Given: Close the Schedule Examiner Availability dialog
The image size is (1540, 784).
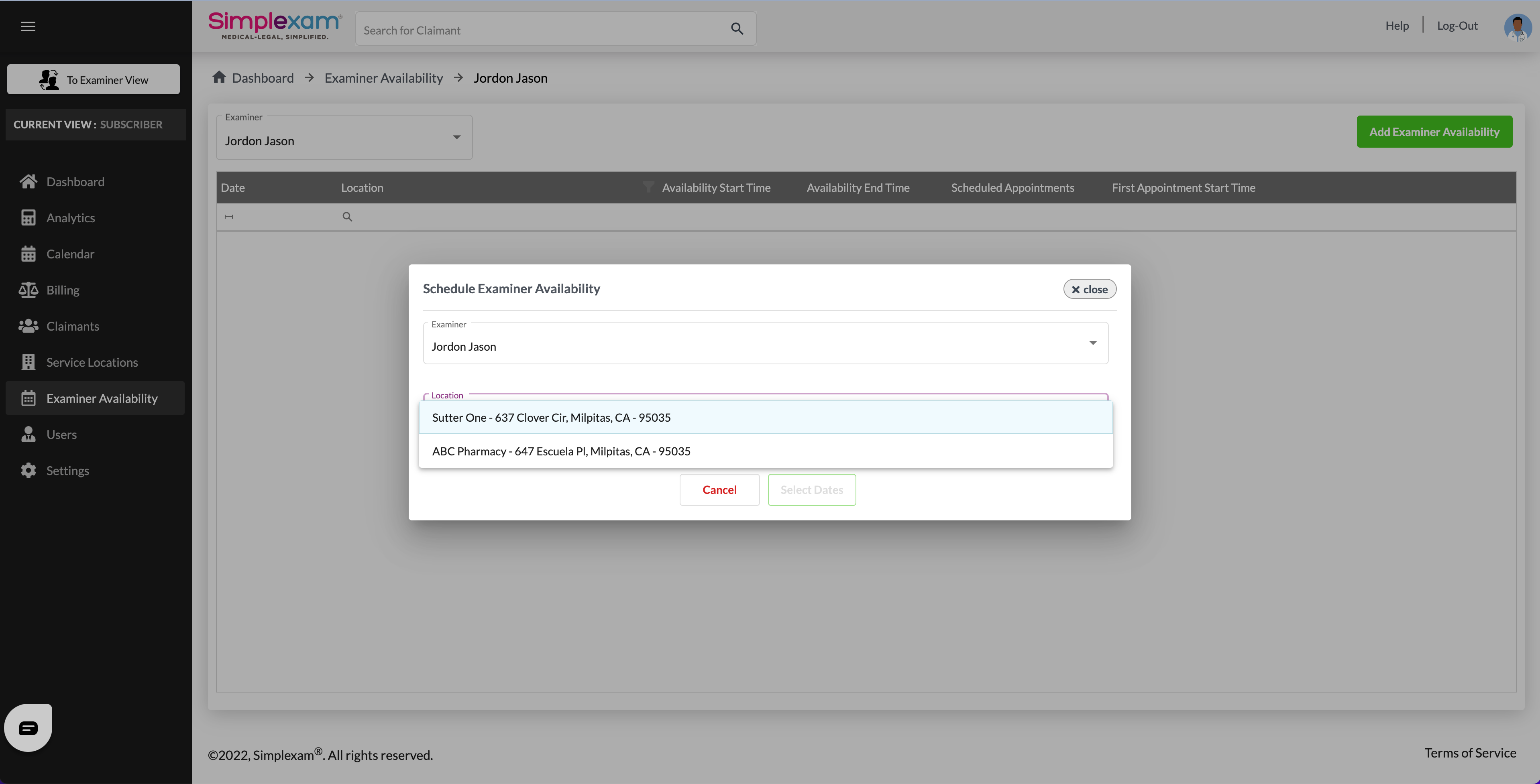Looking at the screenshot, I should pos(1089,289).
